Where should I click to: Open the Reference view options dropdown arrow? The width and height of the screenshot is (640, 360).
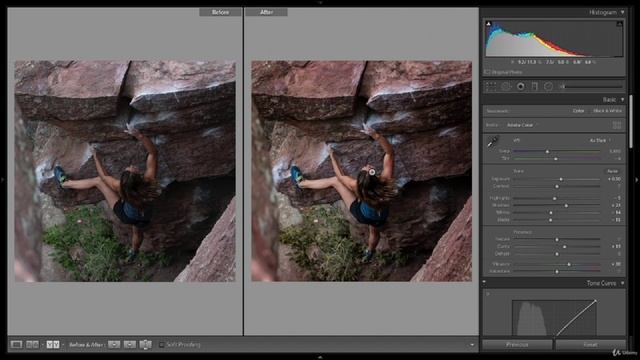coord(42,344)
